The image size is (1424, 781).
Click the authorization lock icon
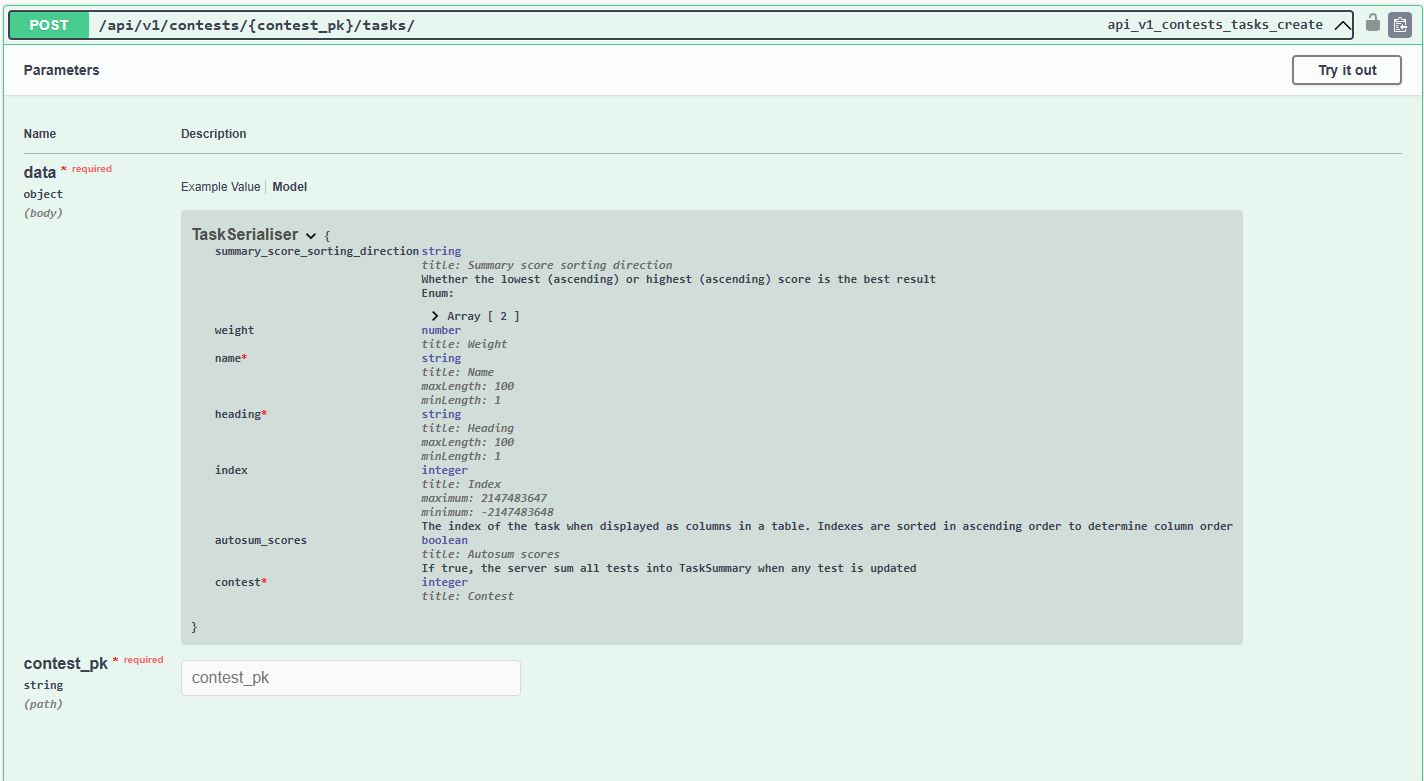(1373, 23)
